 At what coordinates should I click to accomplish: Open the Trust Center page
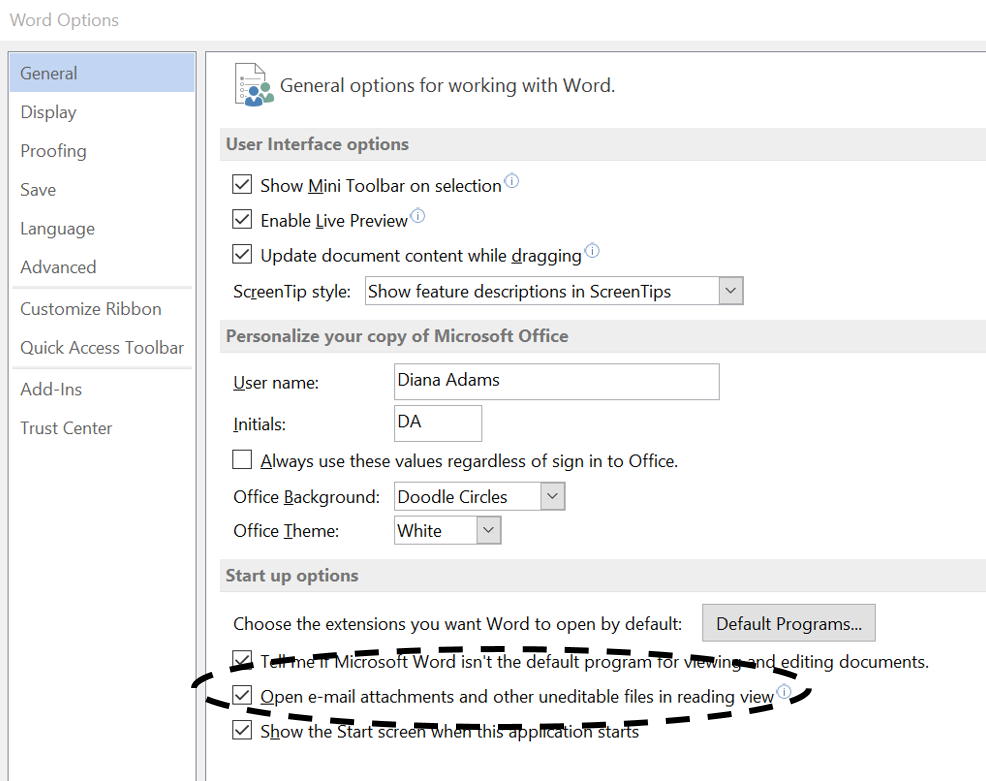pyautogui.click(x=102, y=428)
